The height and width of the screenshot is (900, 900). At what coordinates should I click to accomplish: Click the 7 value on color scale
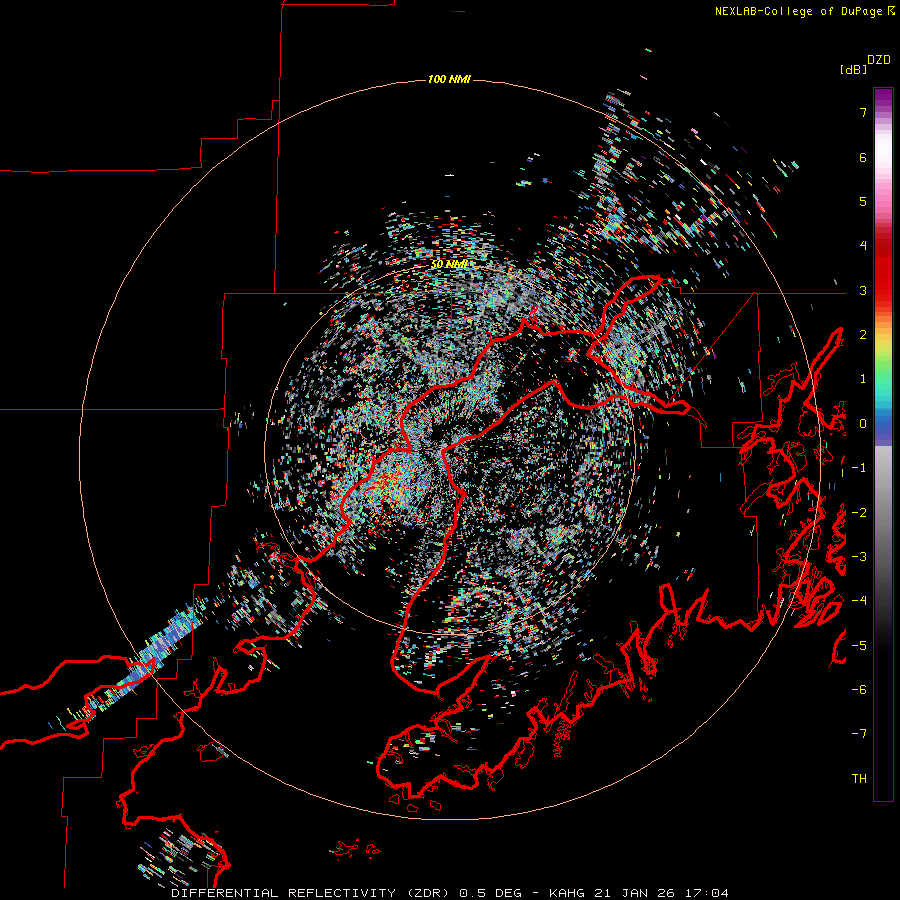tap(863, 112)
